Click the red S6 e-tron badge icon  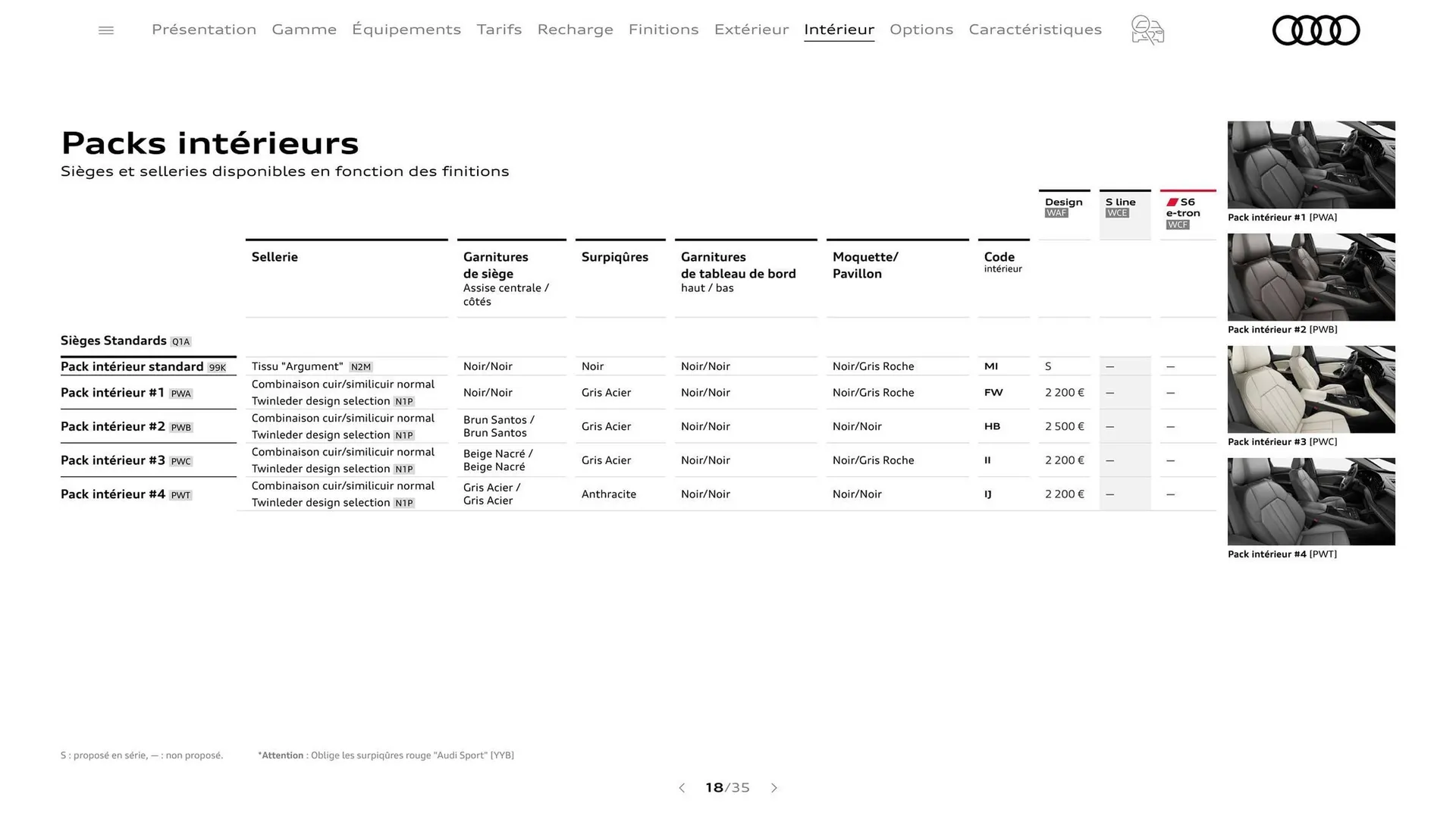coord(1173,203)
